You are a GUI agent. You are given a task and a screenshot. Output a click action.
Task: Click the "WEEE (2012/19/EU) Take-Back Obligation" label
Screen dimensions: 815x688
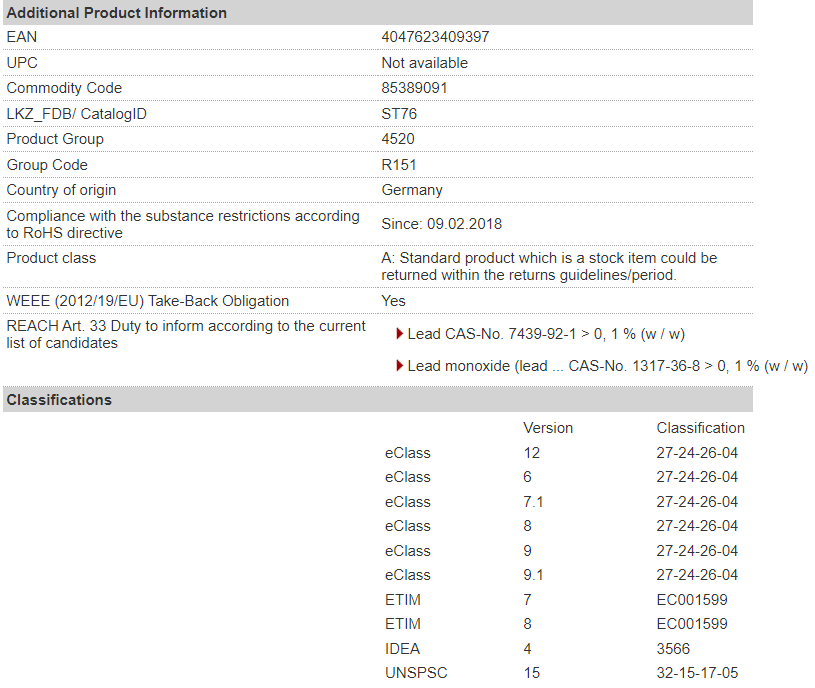point(148,301)
